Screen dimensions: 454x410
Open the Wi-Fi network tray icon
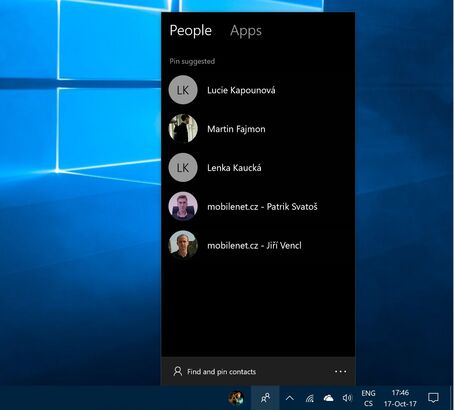point(310,398)
